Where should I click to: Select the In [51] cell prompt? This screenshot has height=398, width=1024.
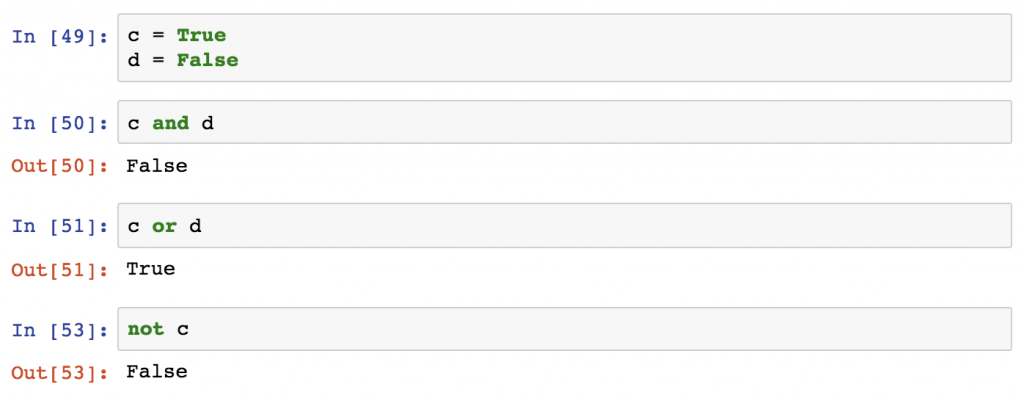tap(60, 226)
